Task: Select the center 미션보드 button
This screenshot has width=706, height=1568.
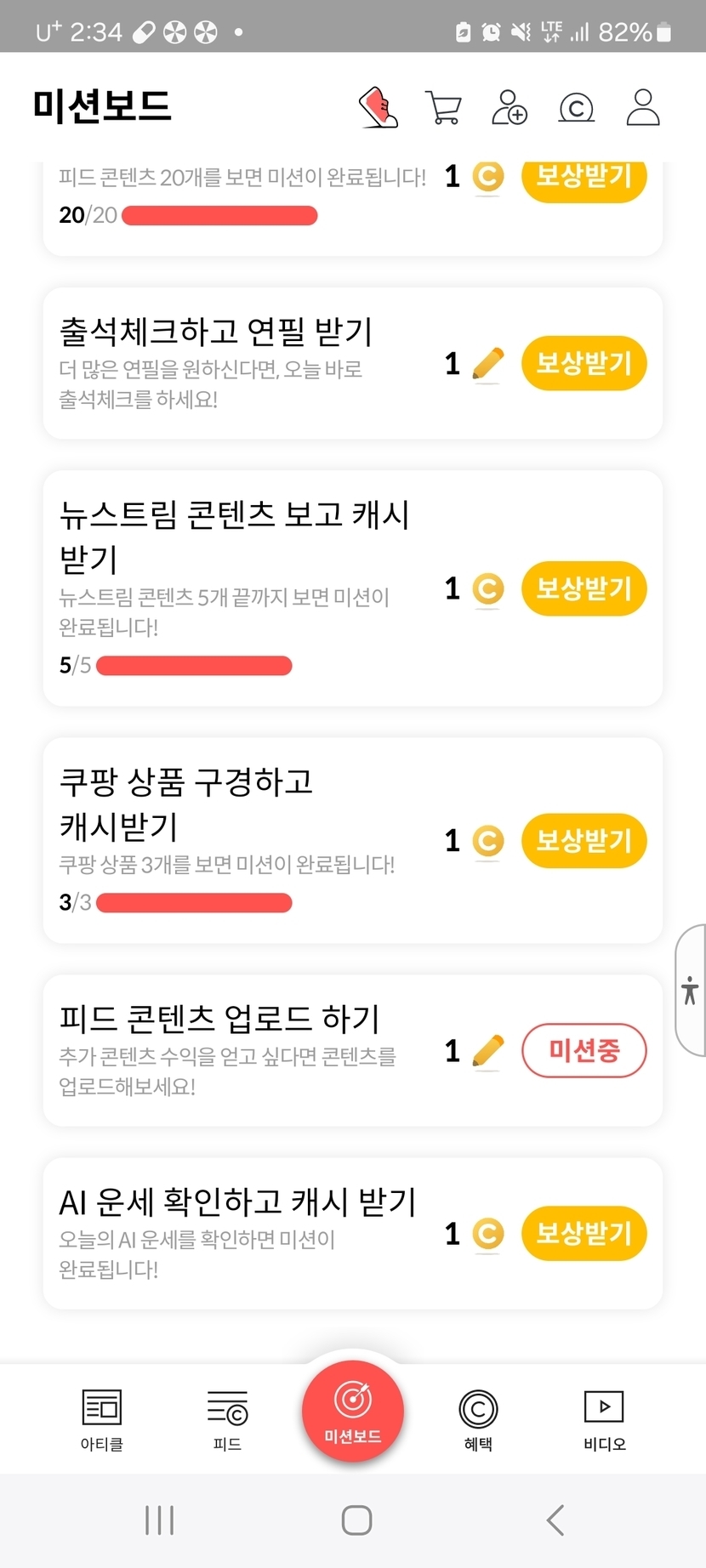Action: point(353,1412)
